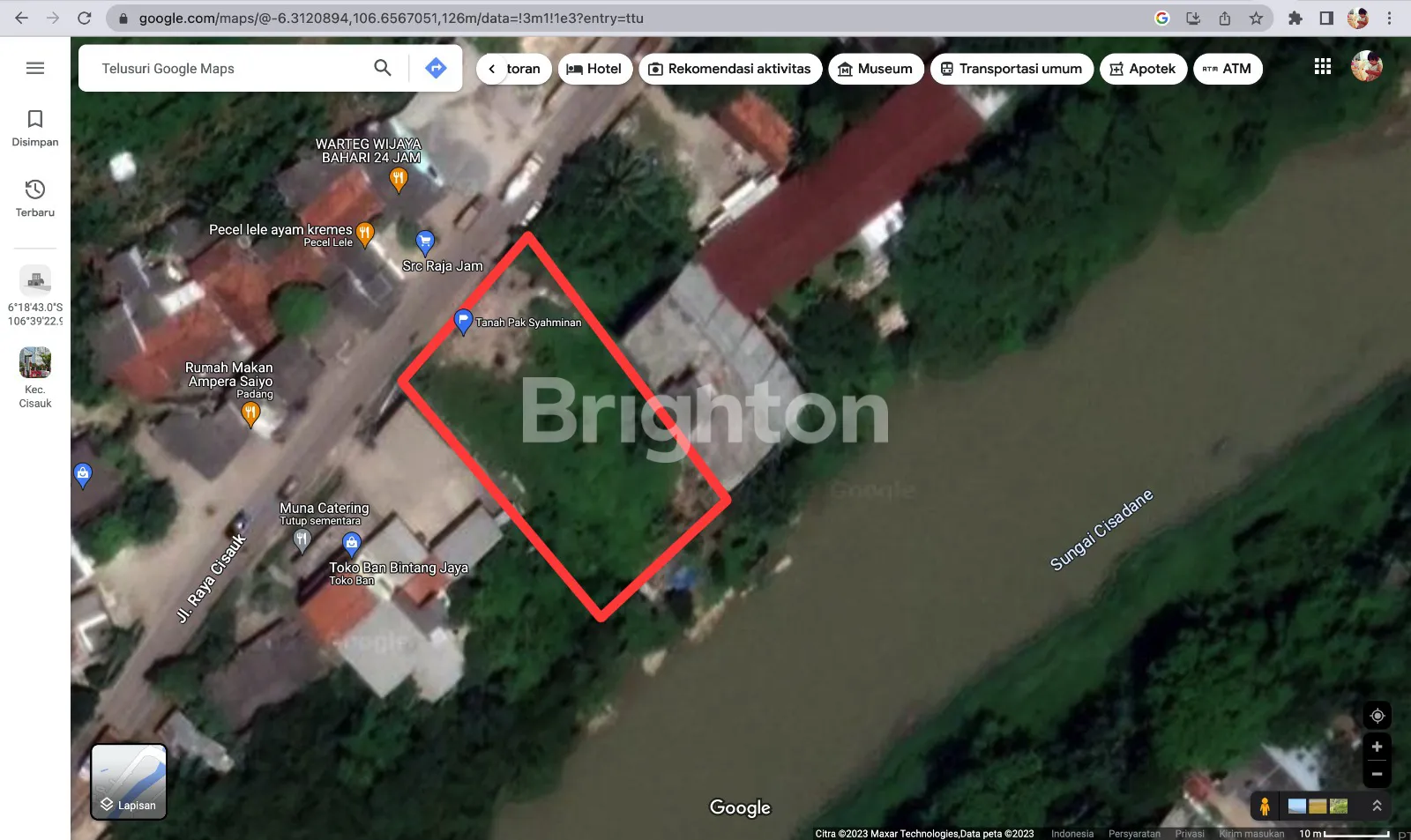Zoom out the map with minus button
The width and height of the screenshot is (1411, 840).
[1377, 774]
